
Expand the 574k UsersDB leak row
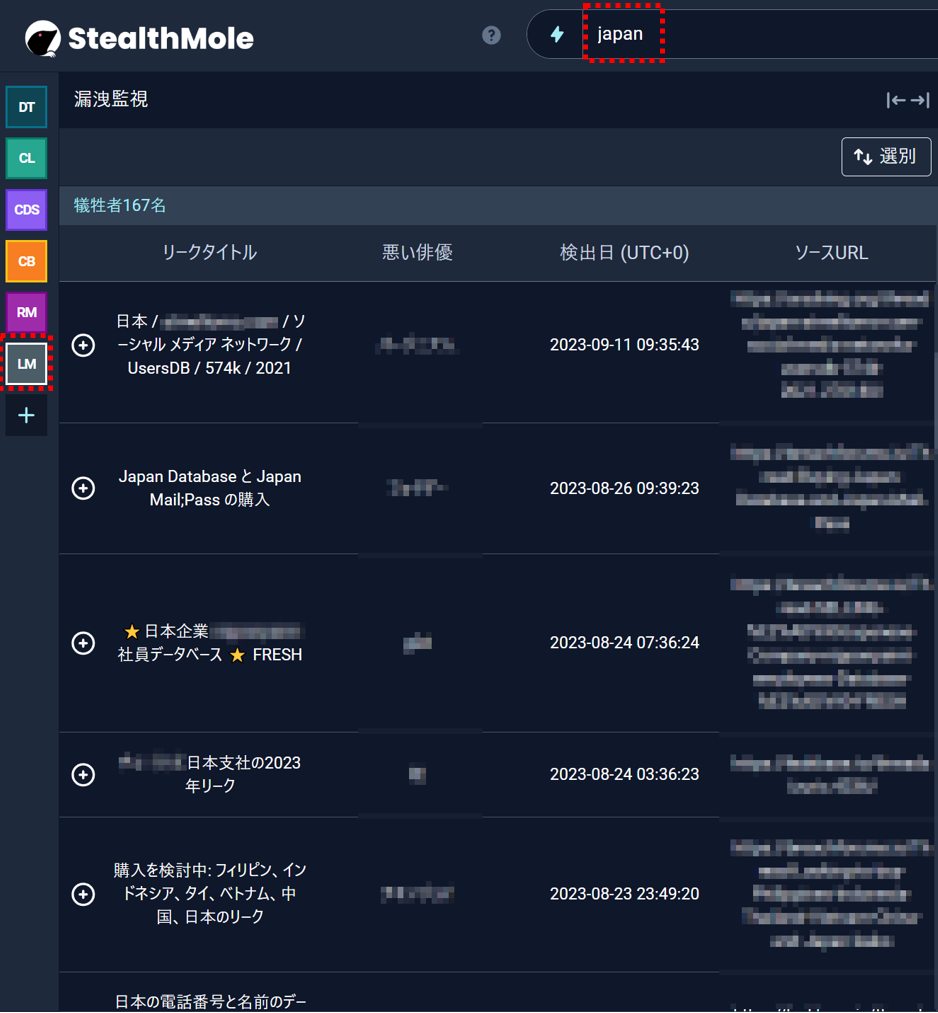click(x=84, y=345)
